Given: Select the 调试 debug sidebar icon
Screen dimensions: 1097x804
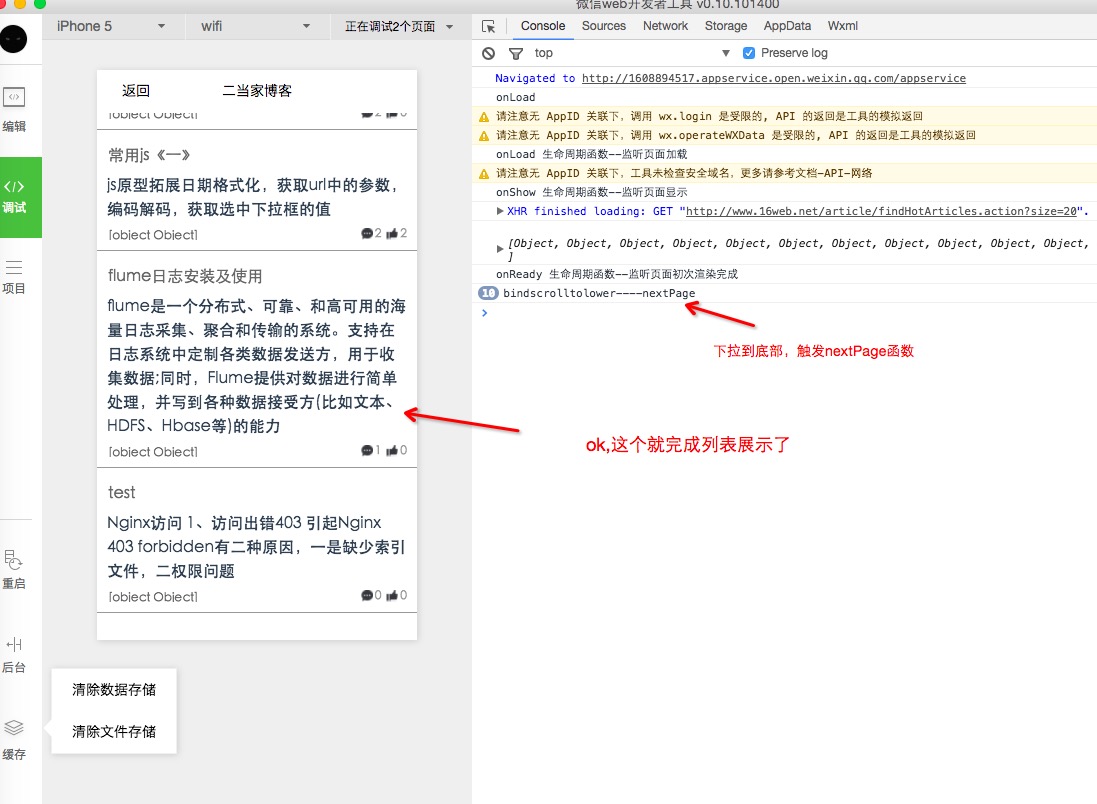Looking at the screenshot, I should (14, 196).
